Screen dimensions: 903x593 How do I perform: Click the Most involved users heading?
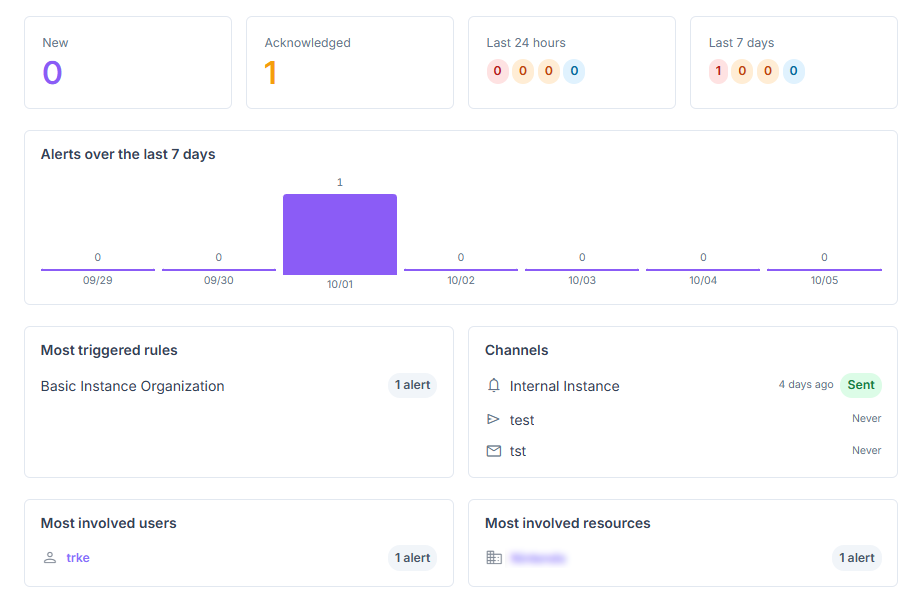tap(108, 523)
